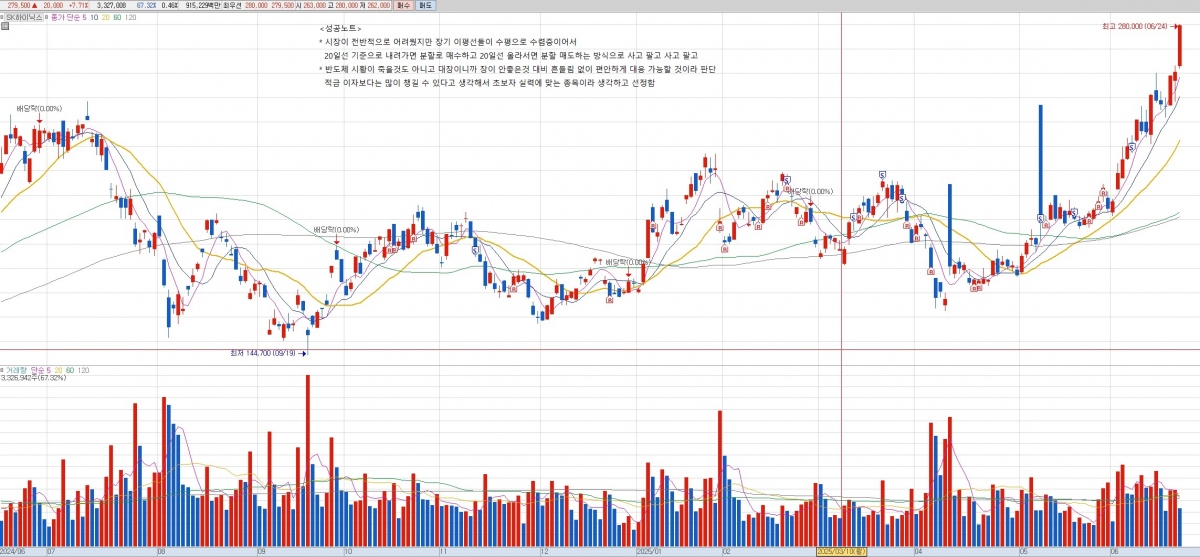Click the 매수 buy button
This screenshot has width=1200, height=557.
(403, 5)
